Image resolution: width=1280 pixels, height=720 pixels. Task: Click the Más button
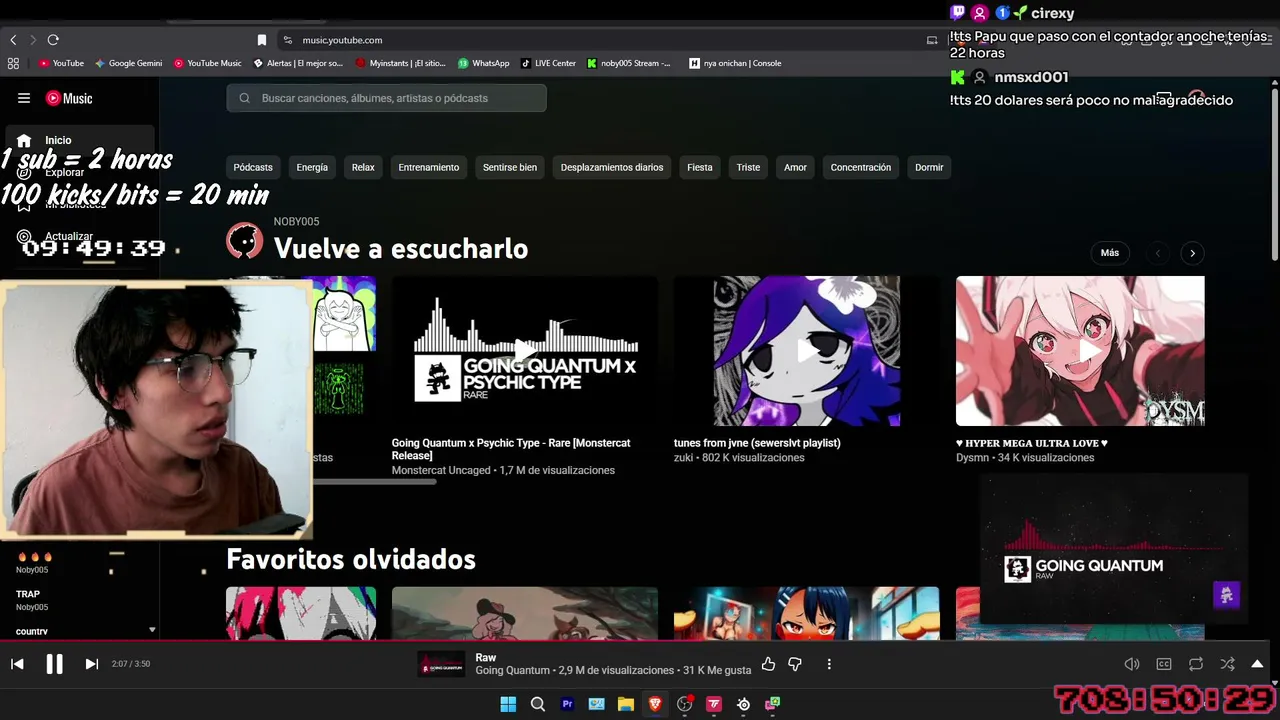tap(1110, 253)
